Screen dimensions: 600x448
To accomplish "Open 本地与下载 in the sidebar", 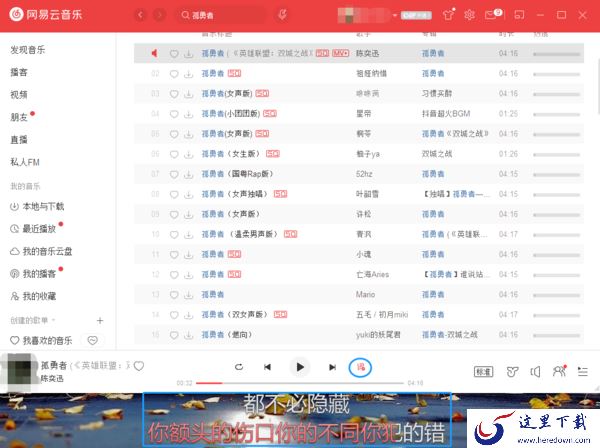I will [37, 207].
